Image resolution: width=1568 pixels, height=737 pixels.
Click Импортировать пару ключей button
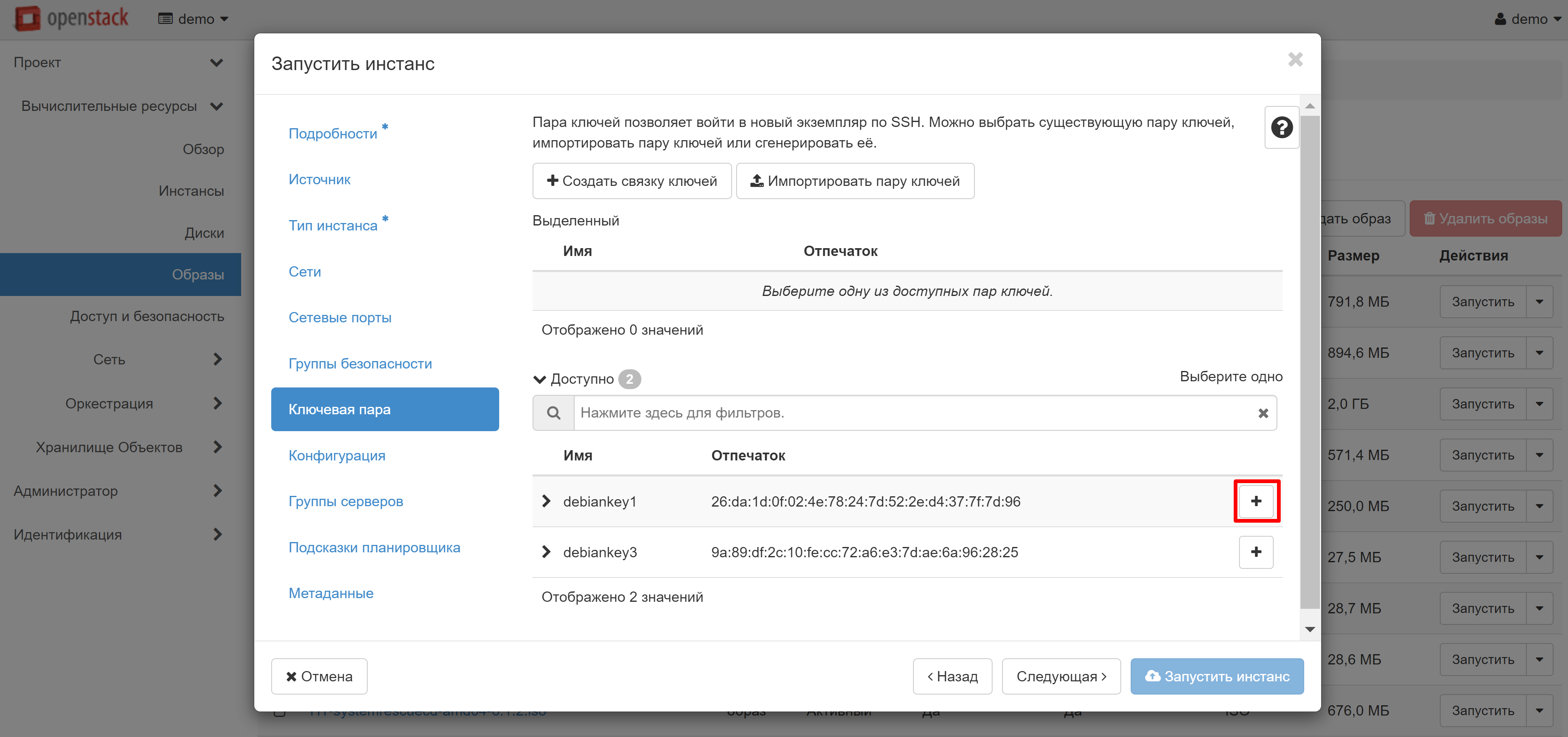855,181
